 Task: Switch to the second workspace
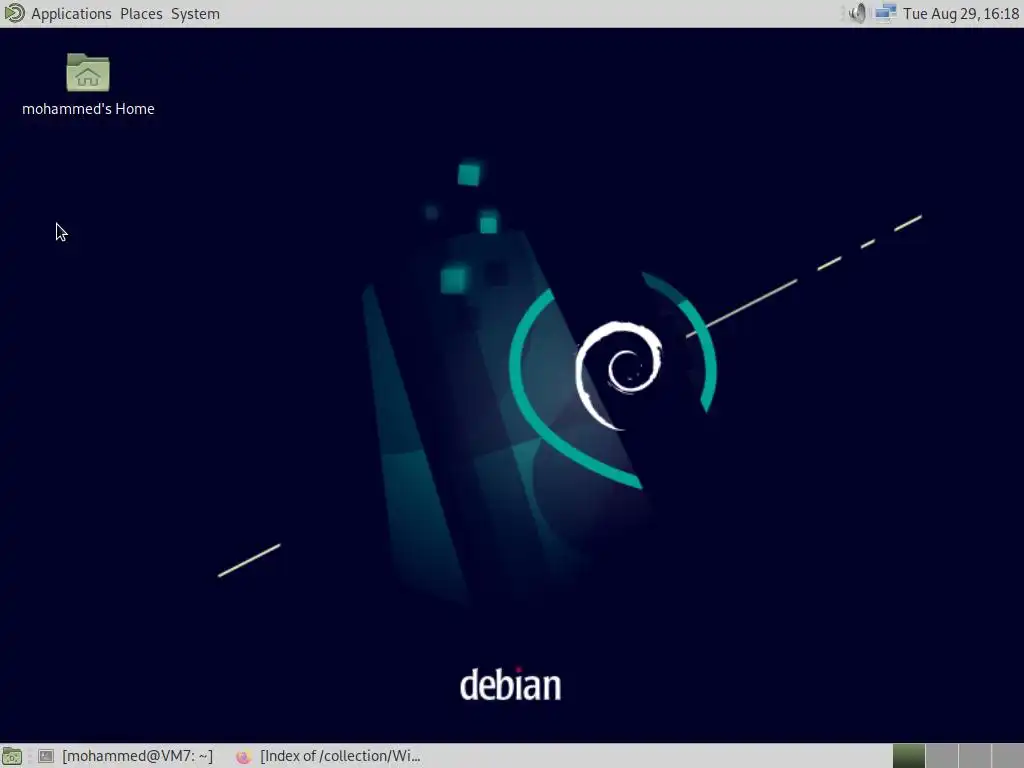tap(942, 756)
